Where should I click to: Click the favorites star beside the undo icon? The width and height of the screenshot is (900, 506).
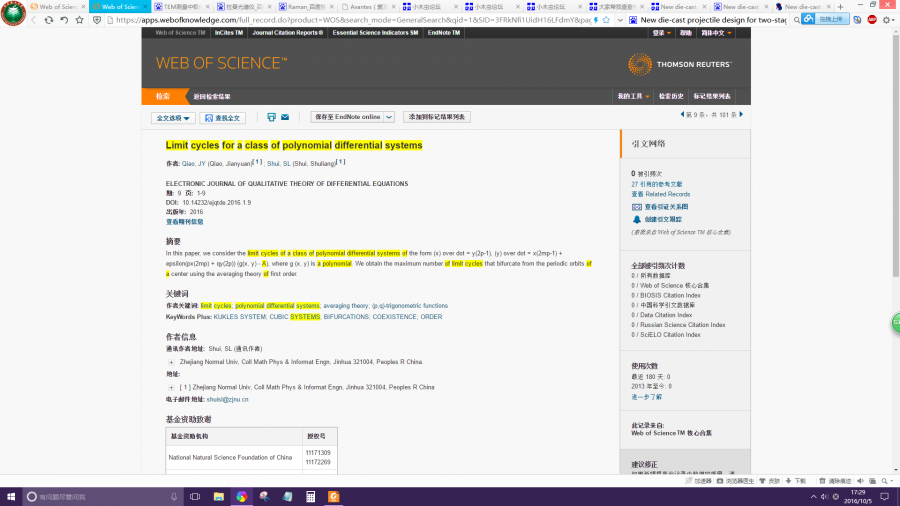(80, 20)
